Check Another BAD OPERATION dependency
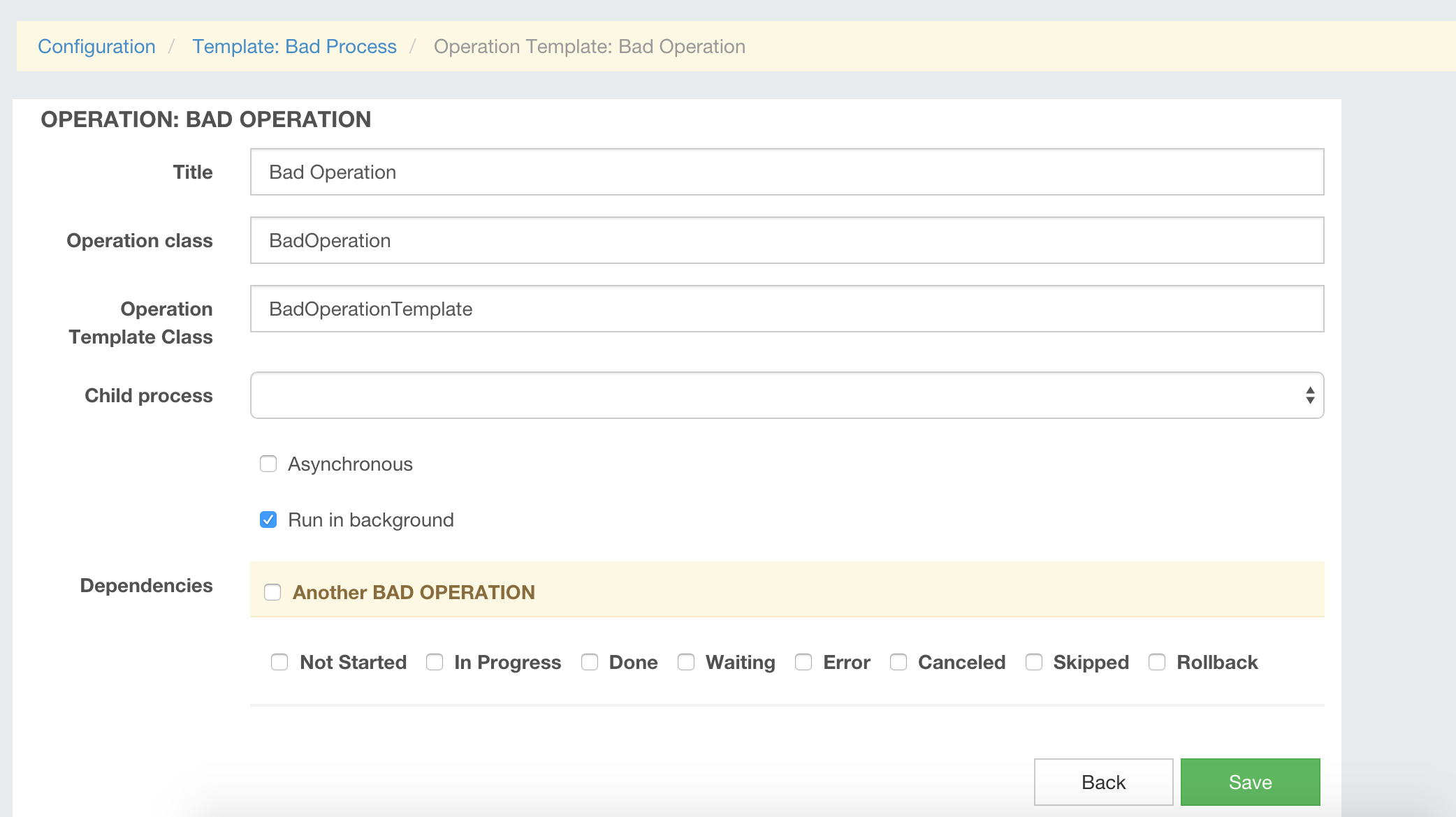The image size is (1456, 817). pos(272,592)
